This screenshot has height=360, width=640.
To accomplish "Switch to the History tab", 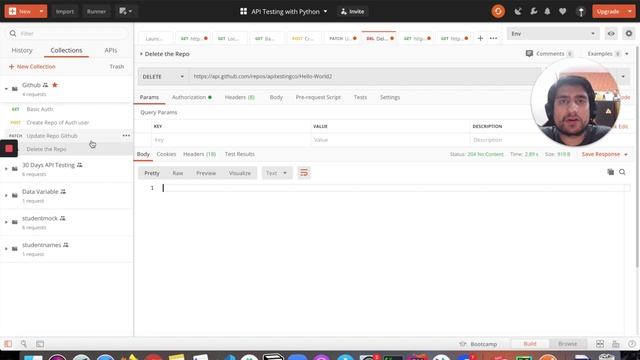I will click(x=22, y=50).
